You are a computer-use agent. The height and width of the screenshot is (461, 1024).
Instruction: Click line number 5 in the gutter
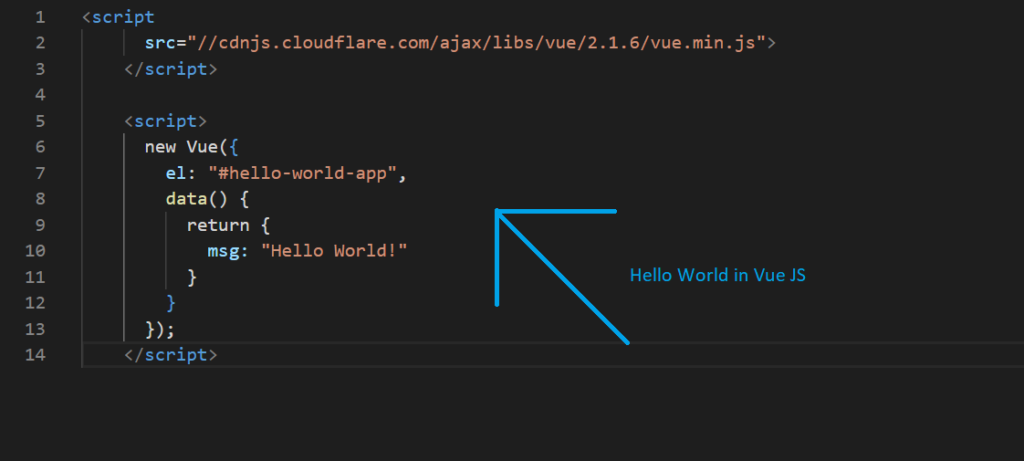click(40, 121)
